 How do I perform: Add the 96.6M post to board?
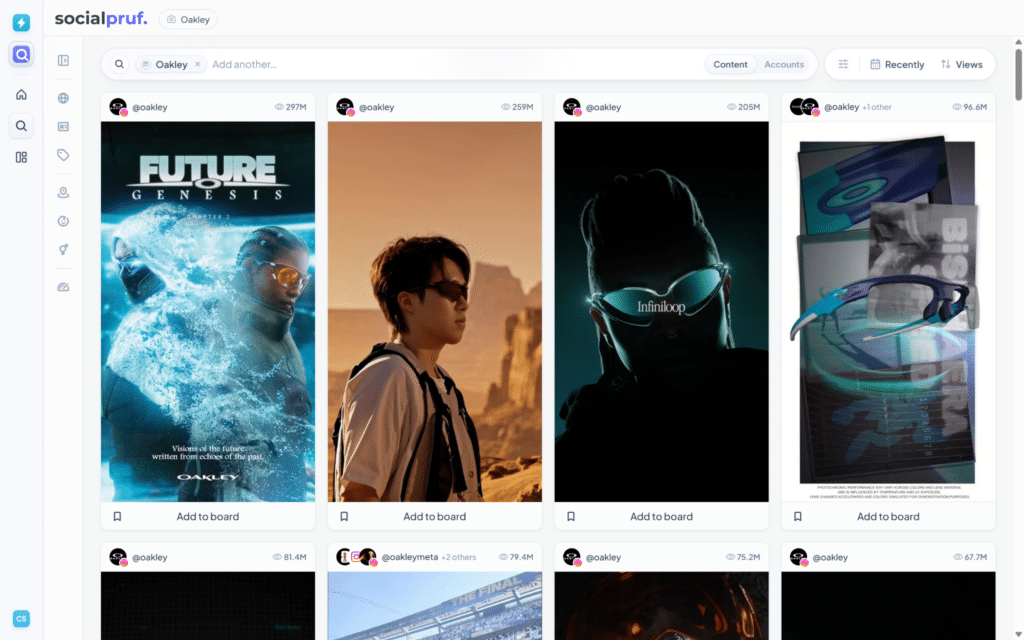tap(888, 517)
